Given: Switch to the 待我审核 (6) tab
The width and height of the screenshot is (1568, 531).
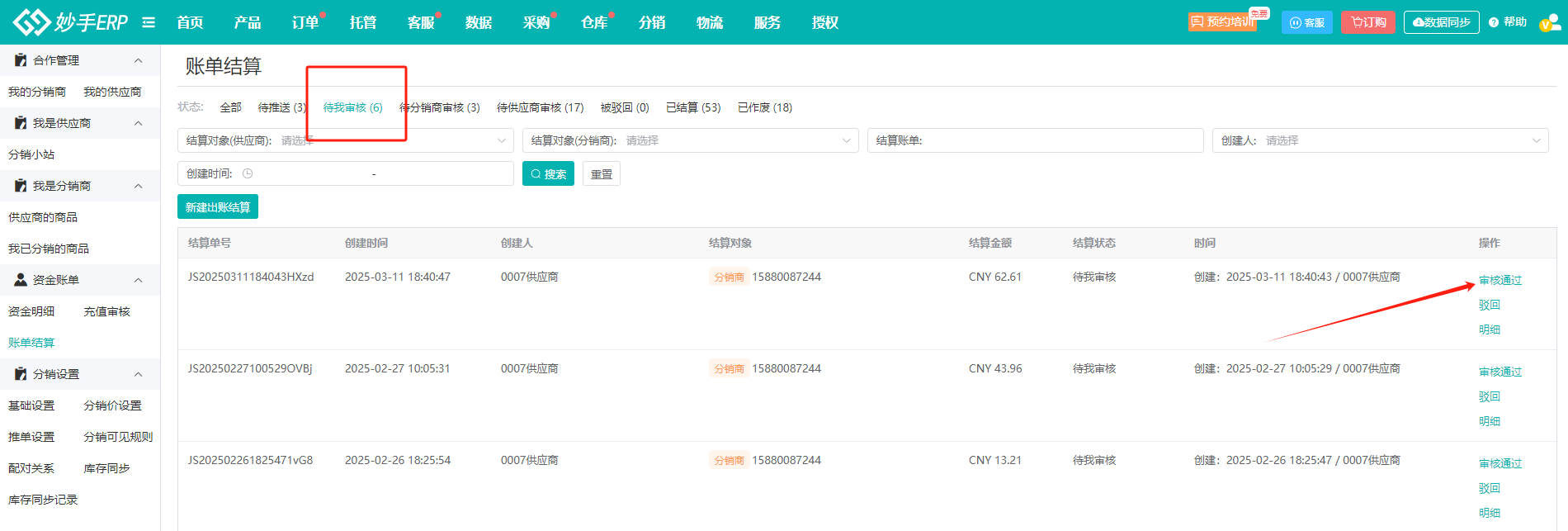Looking at the screenshot, I should [352, 107].
